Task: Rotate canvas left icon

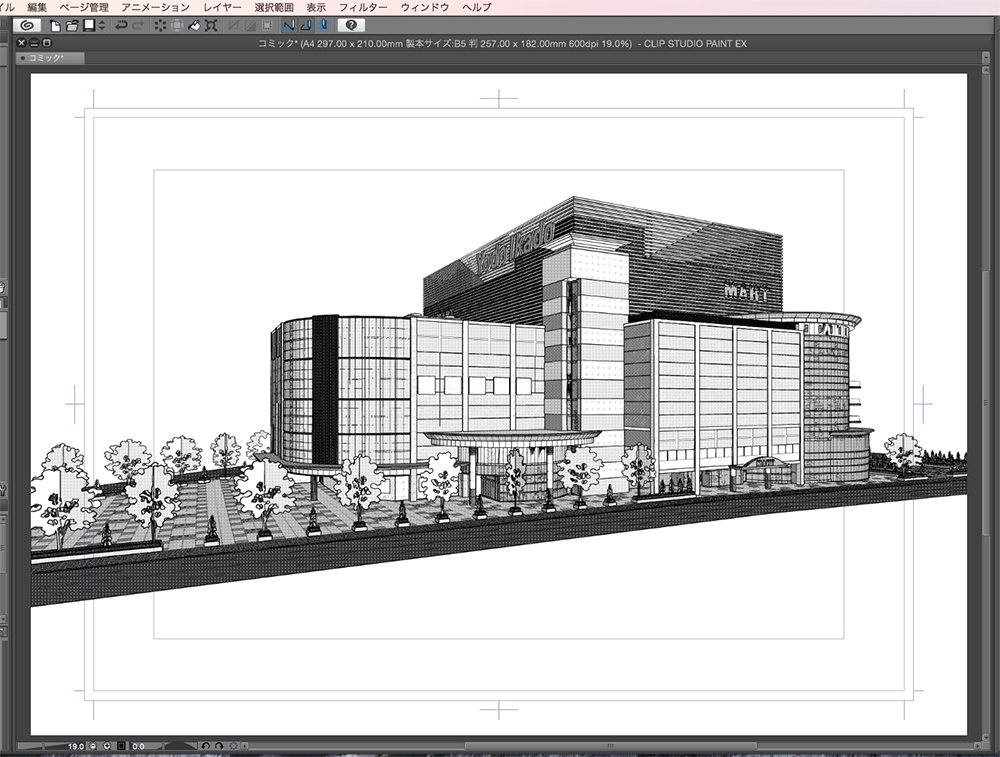Action: (205, 746)
